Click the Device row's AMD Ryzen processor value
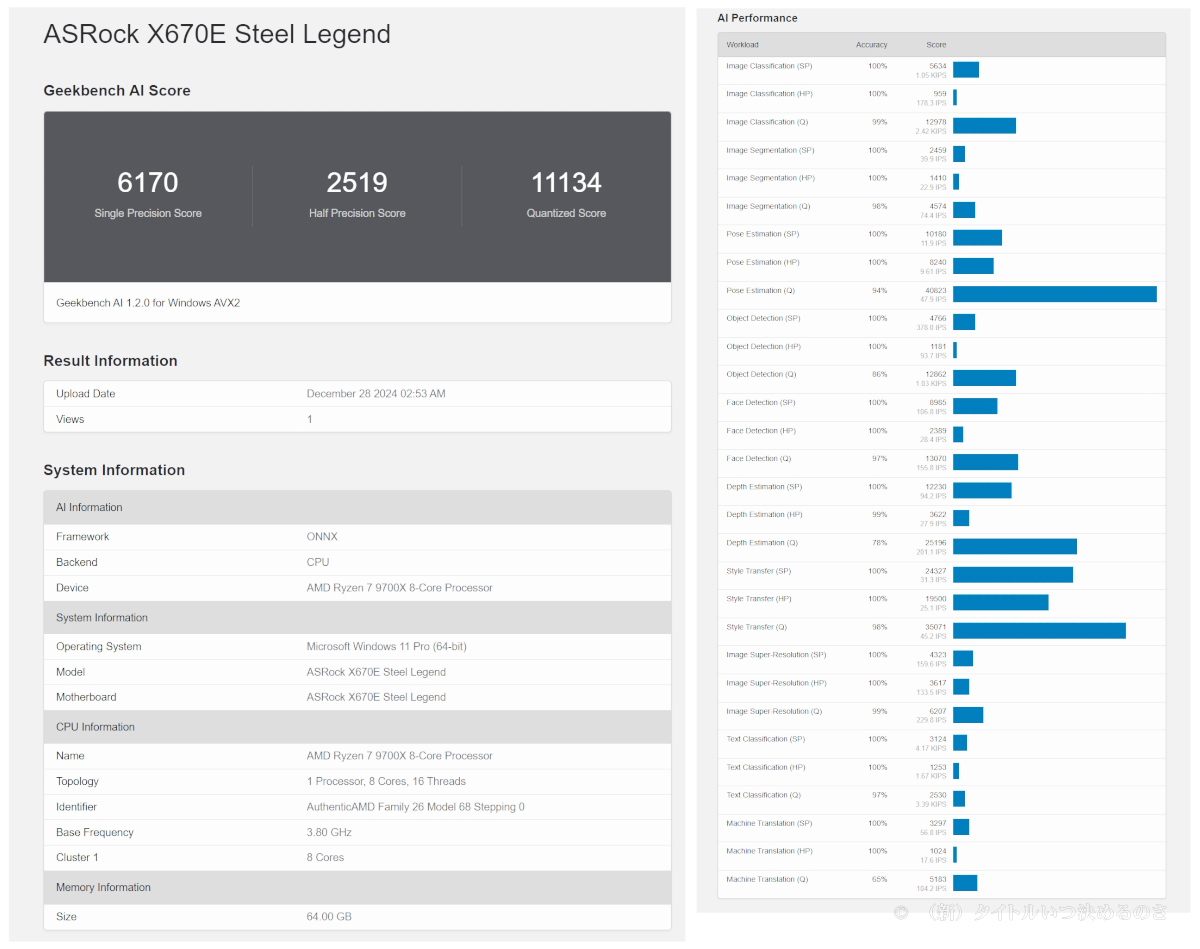The height and width of the screenshot is (949, 1200). click(399, 588)
